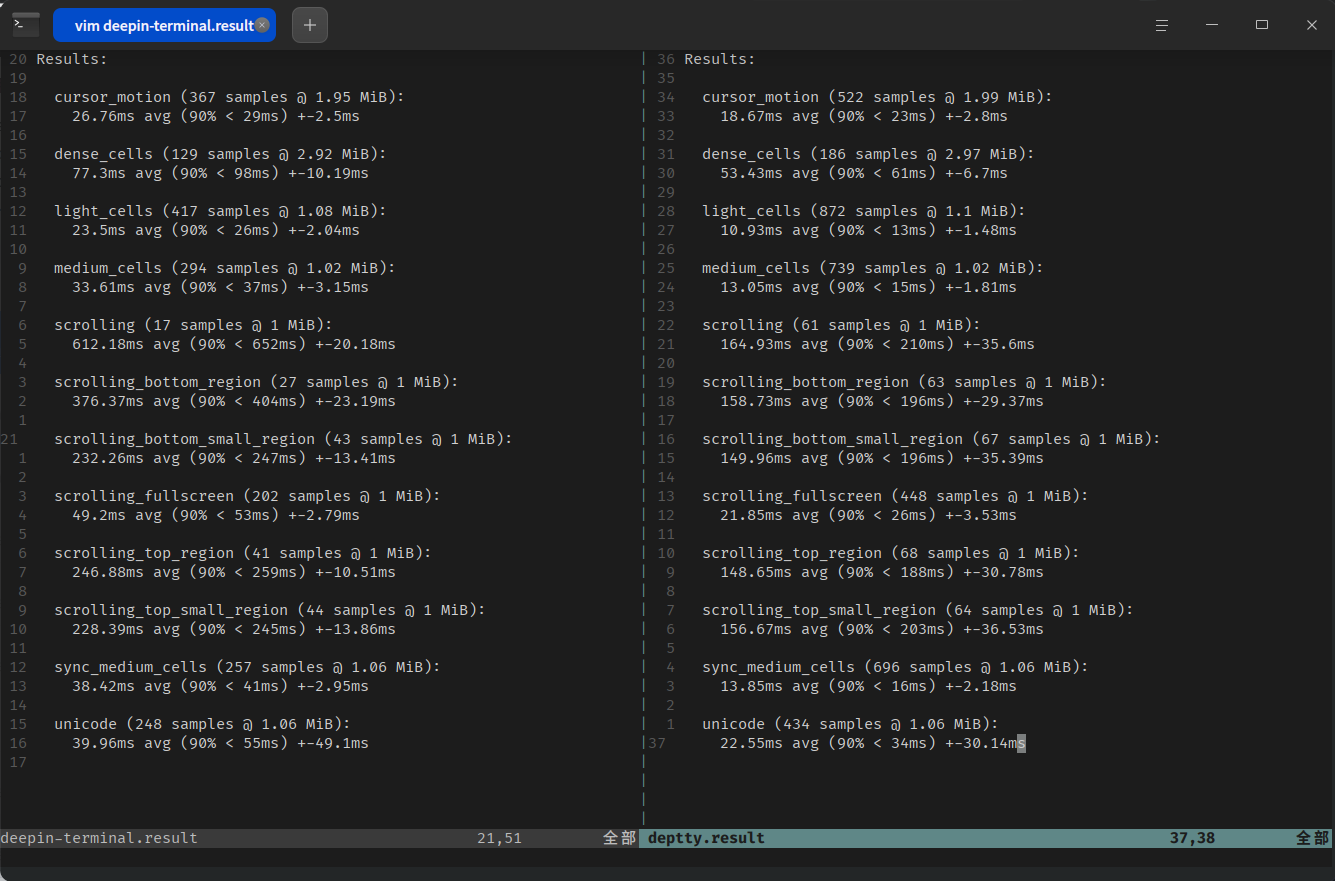This screenshot has width=1335, height=881.
Task: Click light_cells (417 samples) line
Action: coord(220,211)
